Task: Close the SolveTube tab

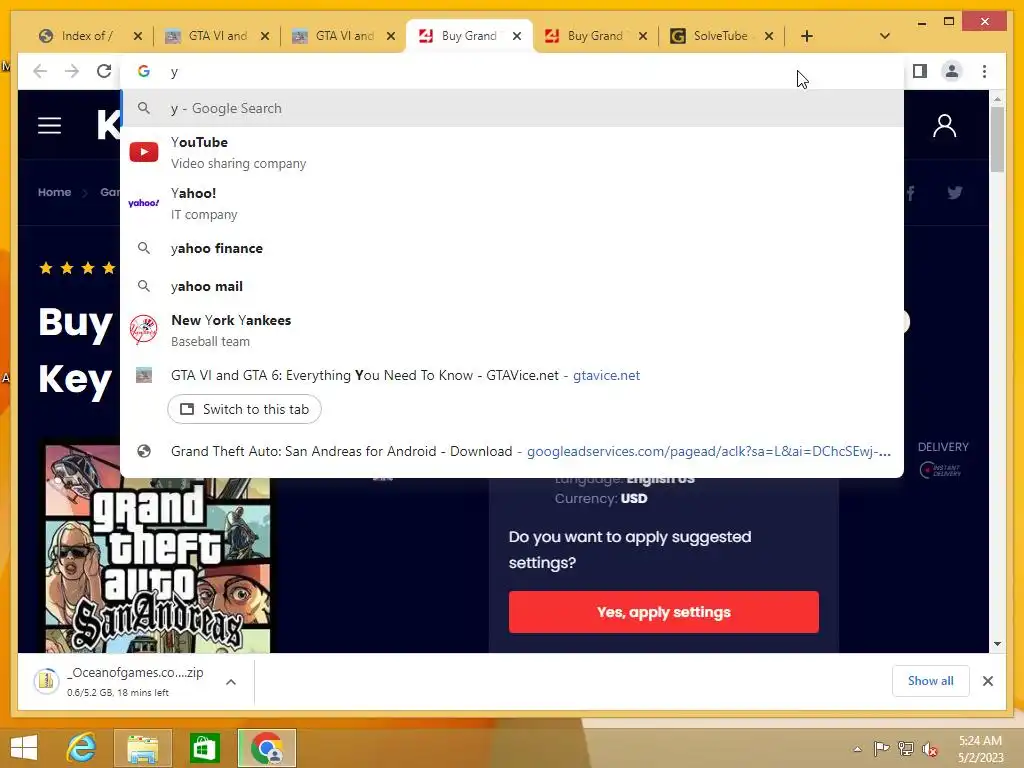Action: 769,36
